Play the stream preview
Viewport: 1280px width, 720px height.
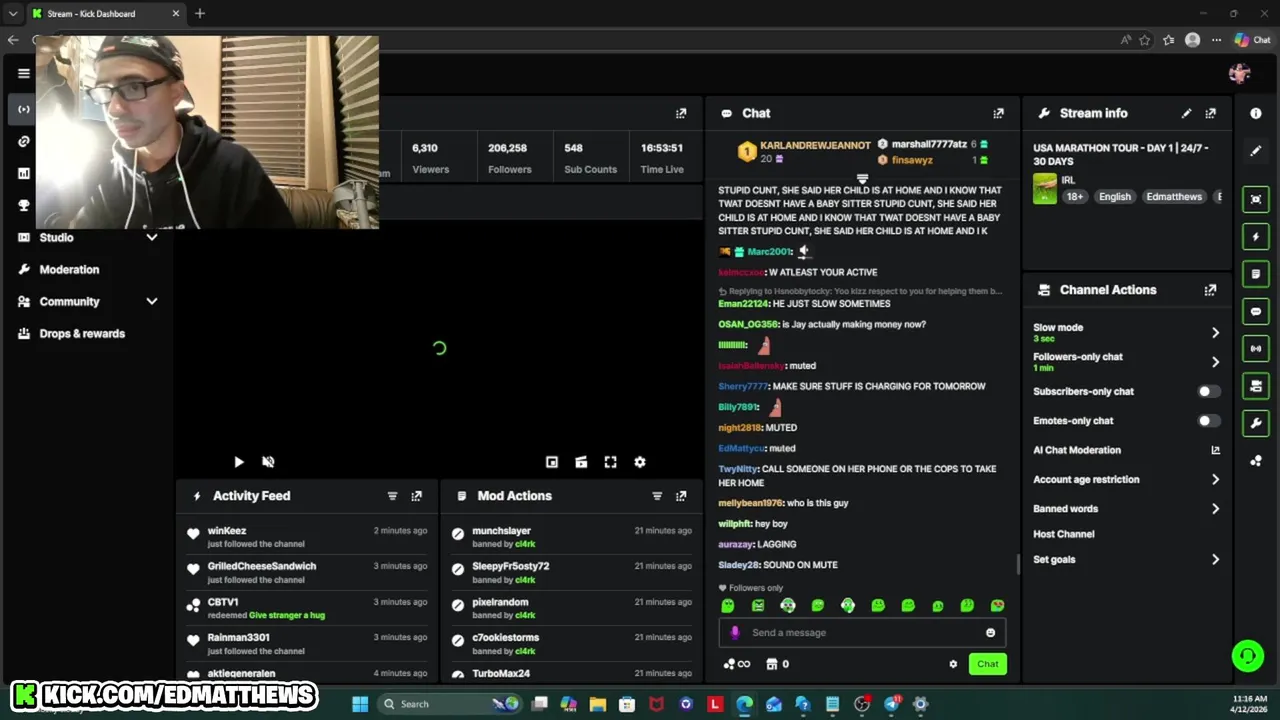pyautogui.click(x=238, y=462)
